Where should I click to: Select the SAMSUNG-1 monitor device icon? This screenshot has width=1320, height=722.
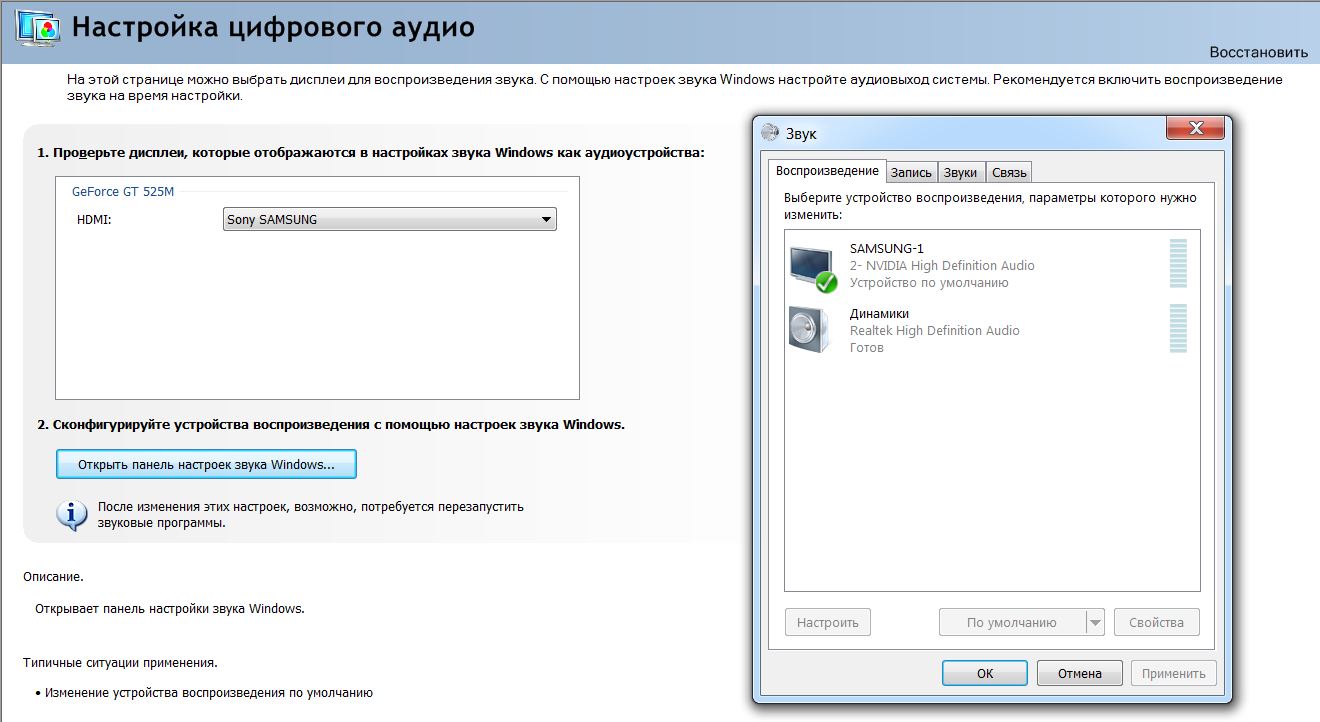(x=811, y=267)
